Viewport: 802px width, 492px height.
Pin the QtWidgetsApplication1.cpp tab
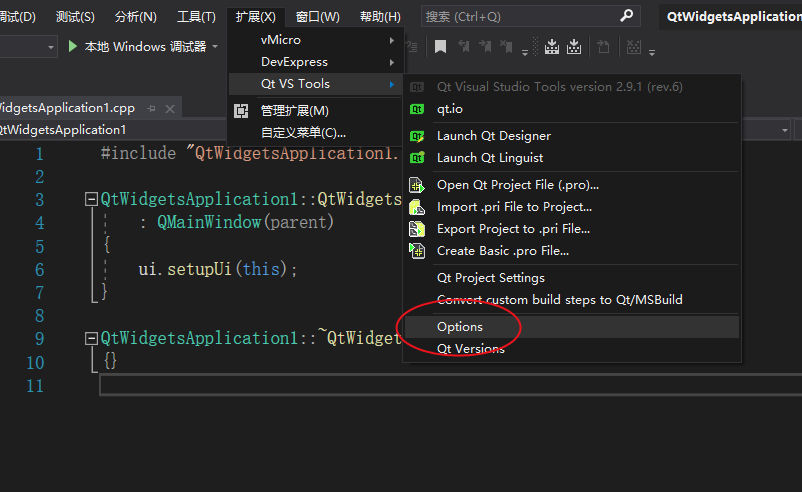(x=151, y=109)
